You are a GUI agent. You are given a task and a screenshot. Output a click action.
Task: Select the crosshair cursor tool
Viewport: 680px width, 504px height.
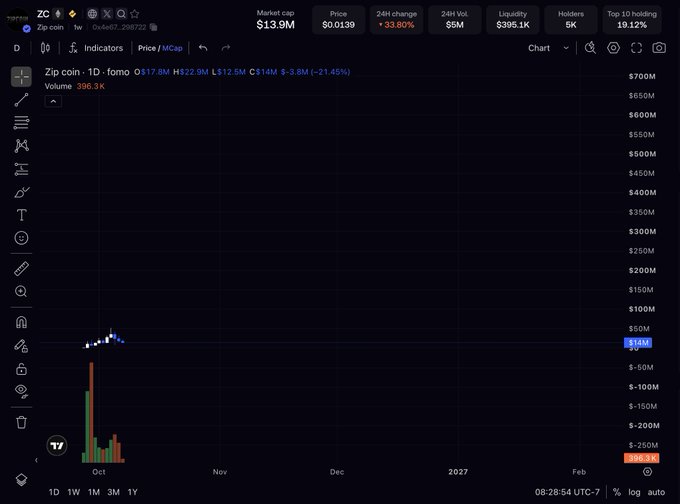point(21,77)
